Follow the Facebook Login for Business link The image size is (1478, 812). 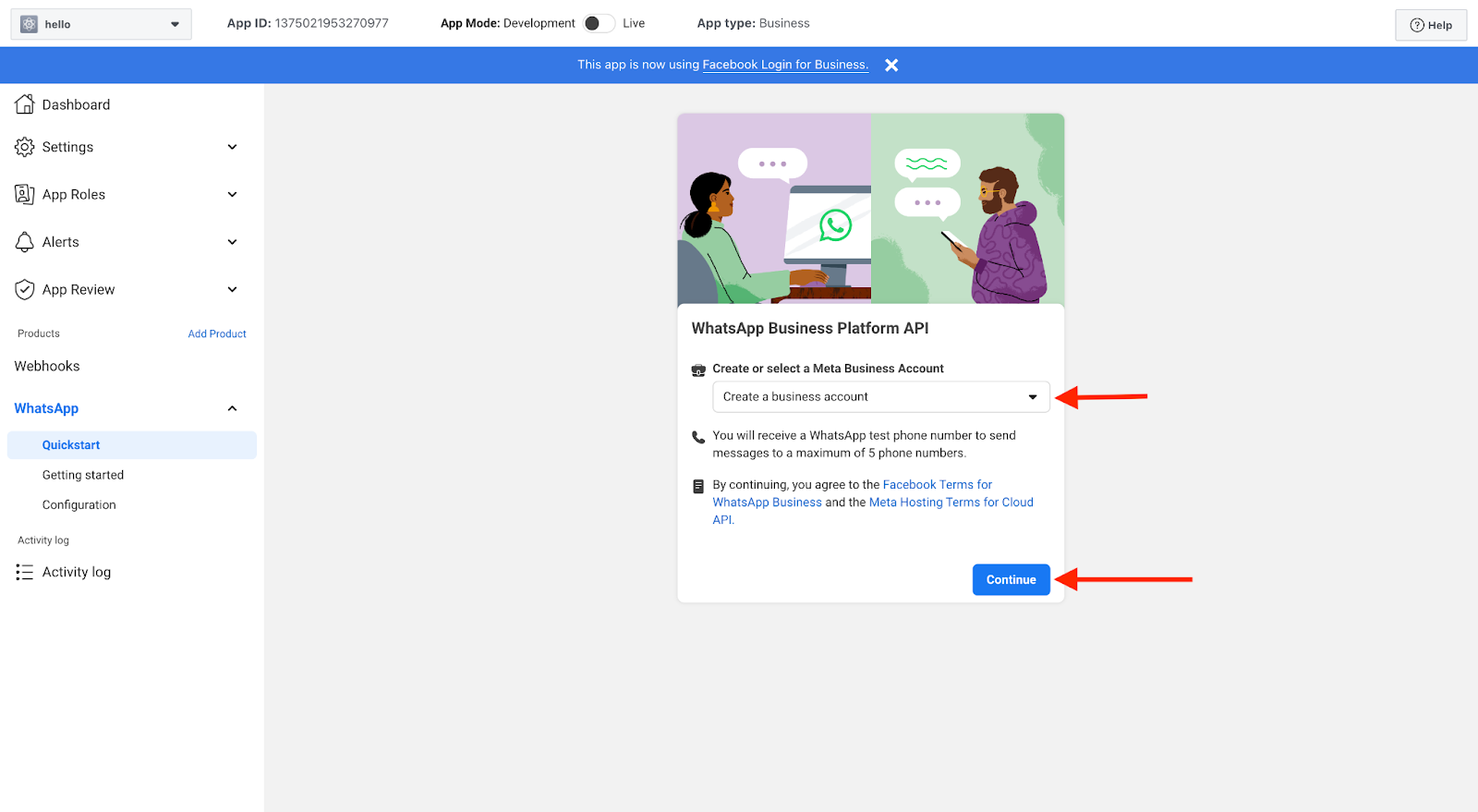785,65
